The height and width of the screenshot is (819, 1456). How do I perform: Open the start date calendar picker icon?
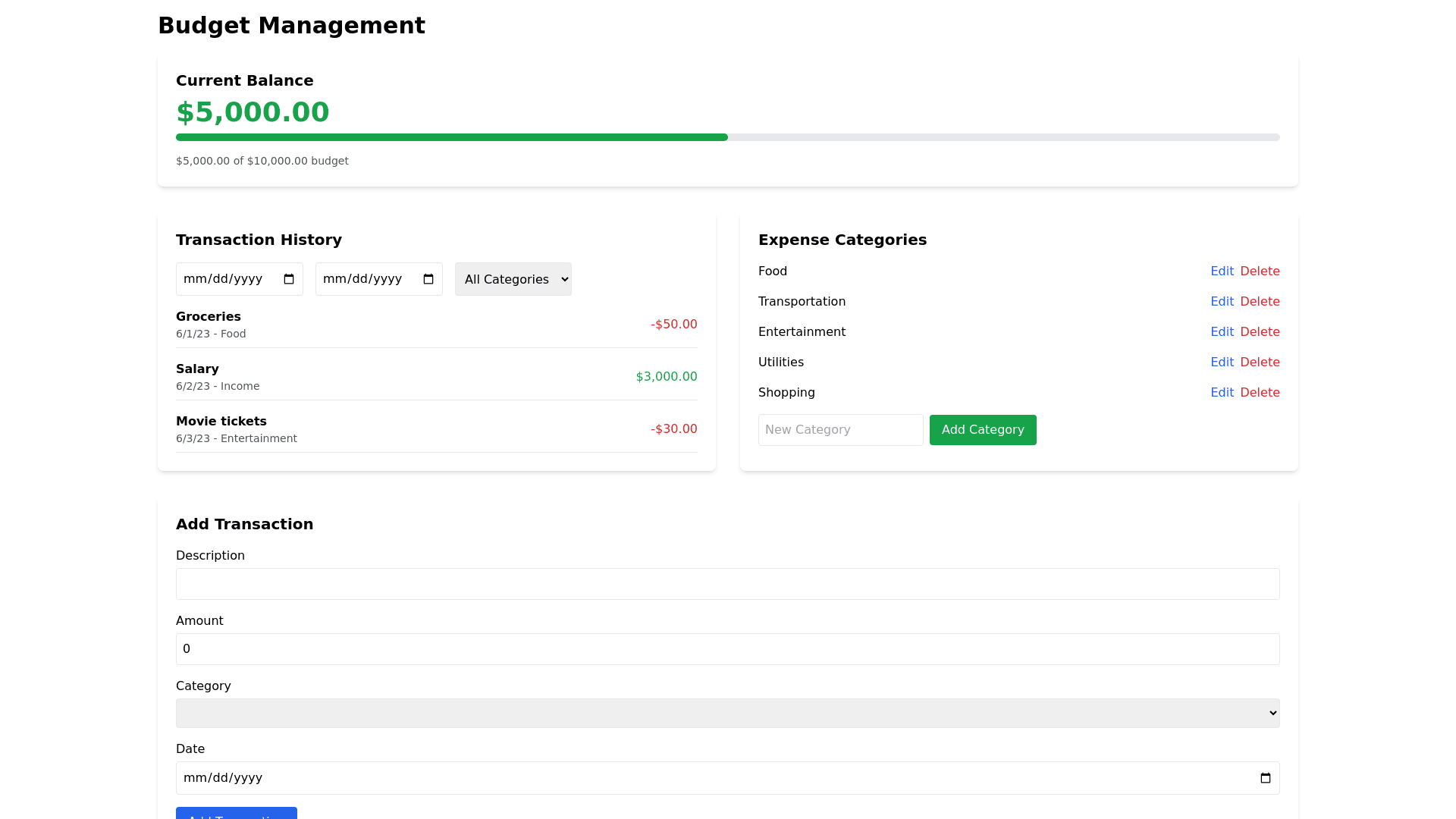tap(289, 279)
